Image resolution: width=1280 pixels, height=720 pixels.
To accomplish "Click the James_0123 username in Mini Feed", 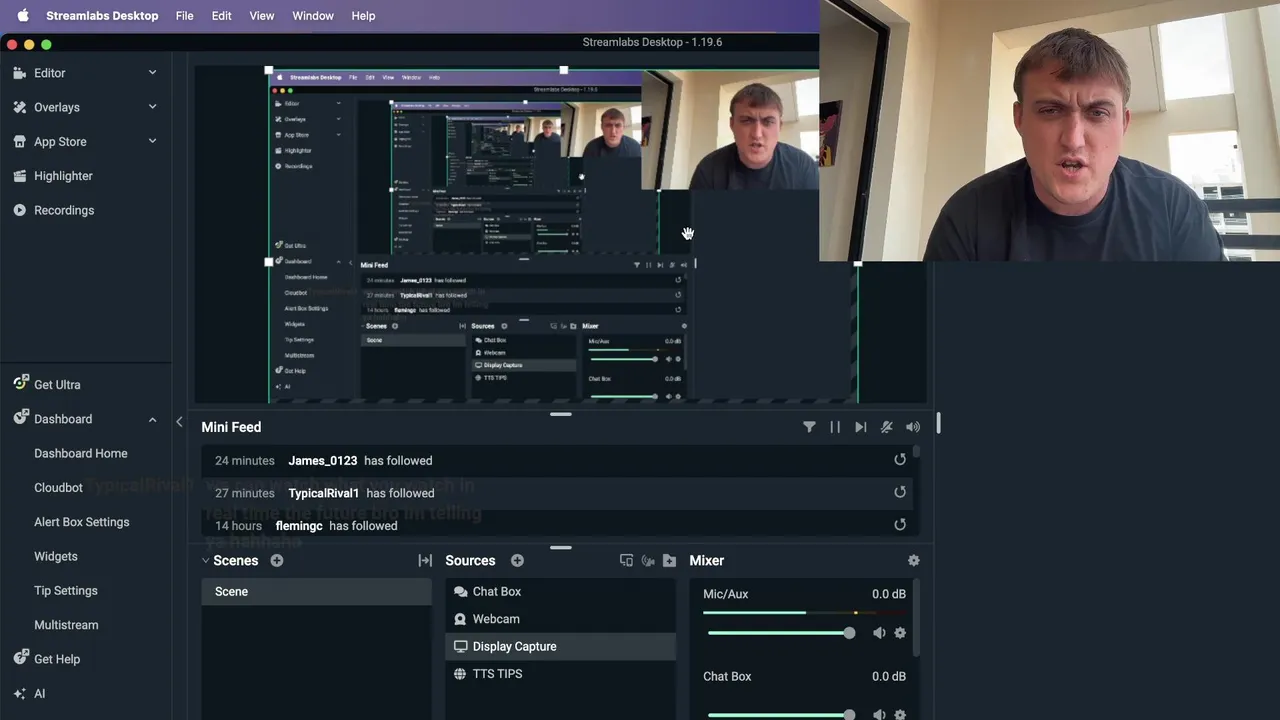I will 322,460.
